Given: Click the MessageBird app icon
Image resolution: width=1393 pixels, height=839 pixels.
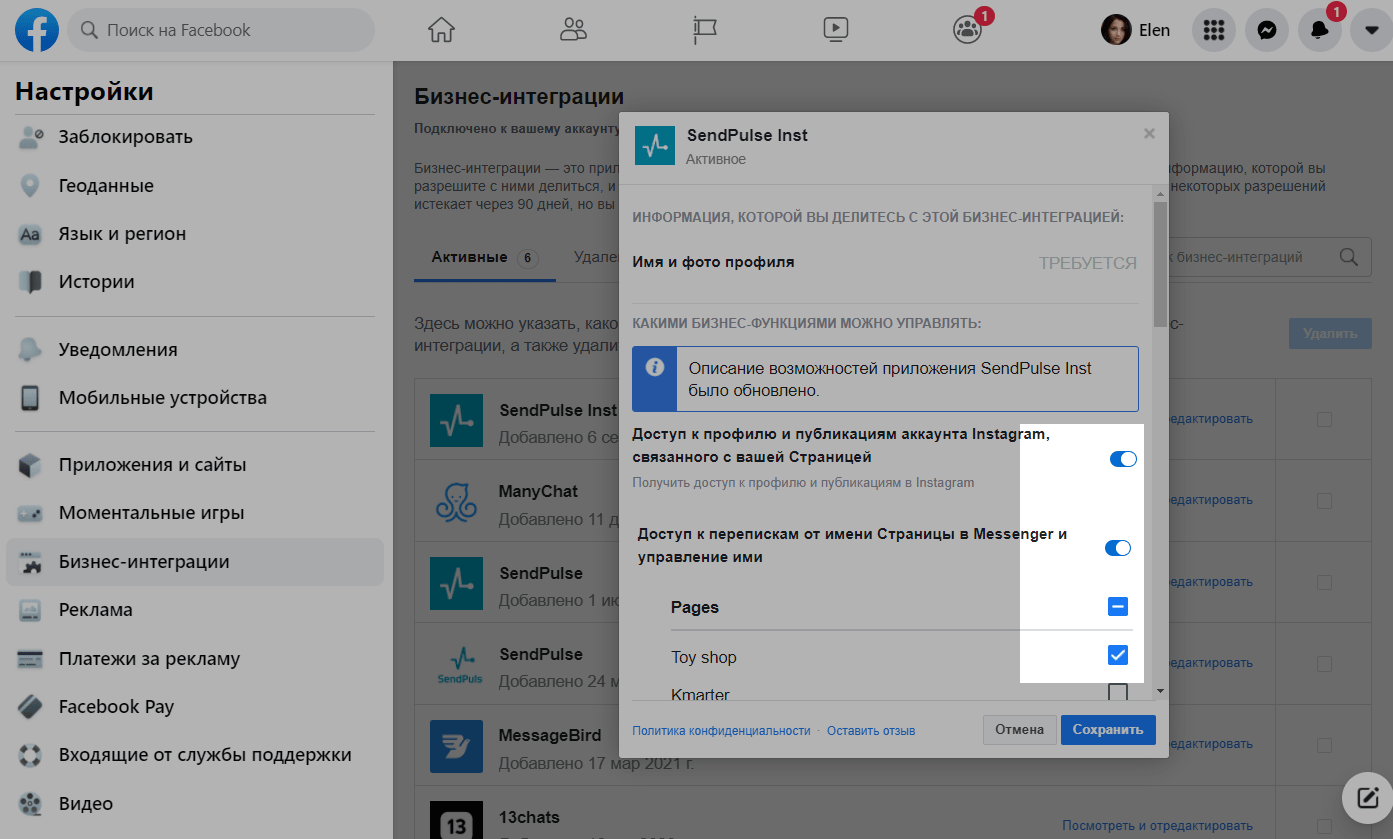Looking at the screenshot, I should click(457, 746).
